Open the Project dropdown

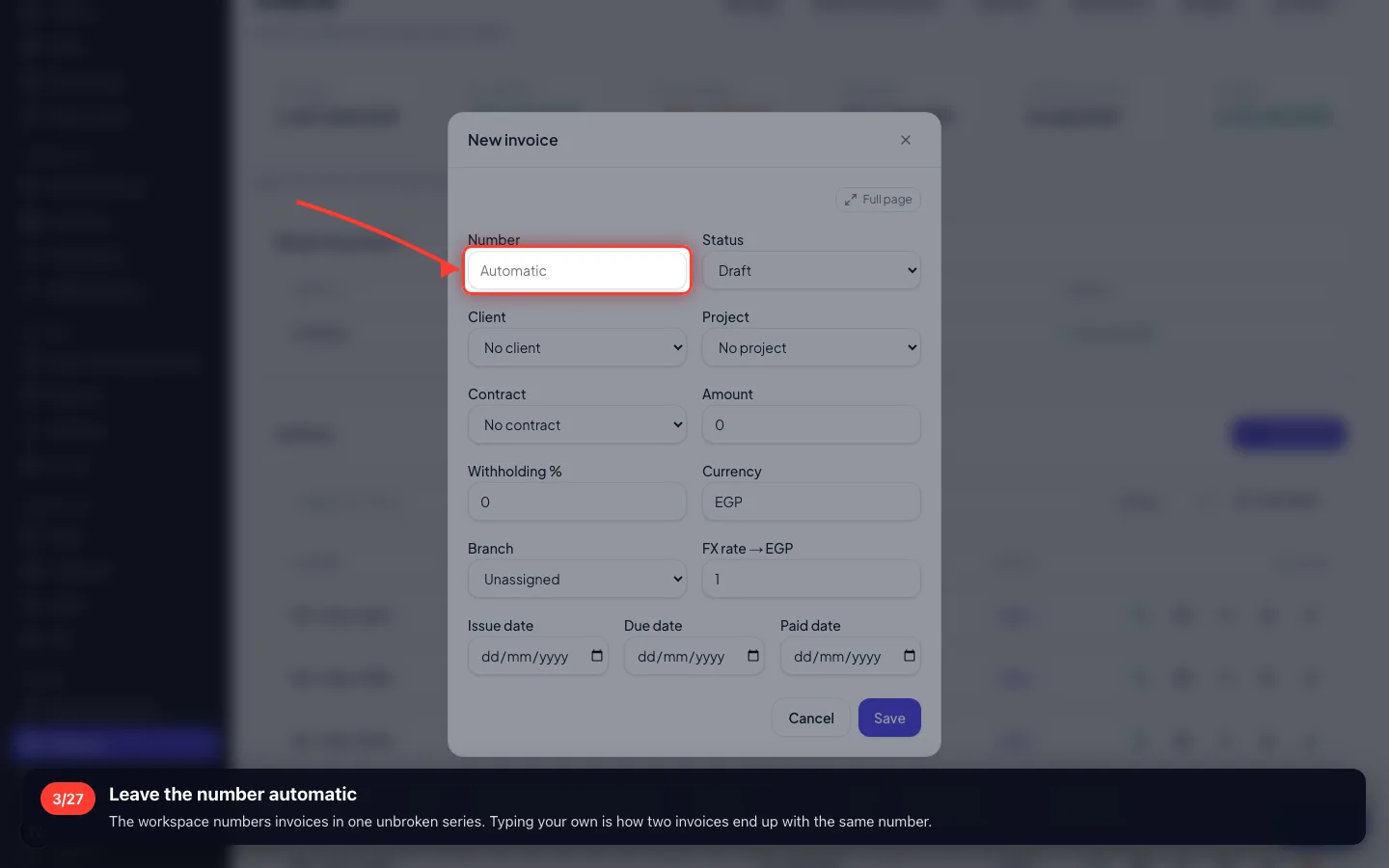pyautogui.click(x=811, y=348)
